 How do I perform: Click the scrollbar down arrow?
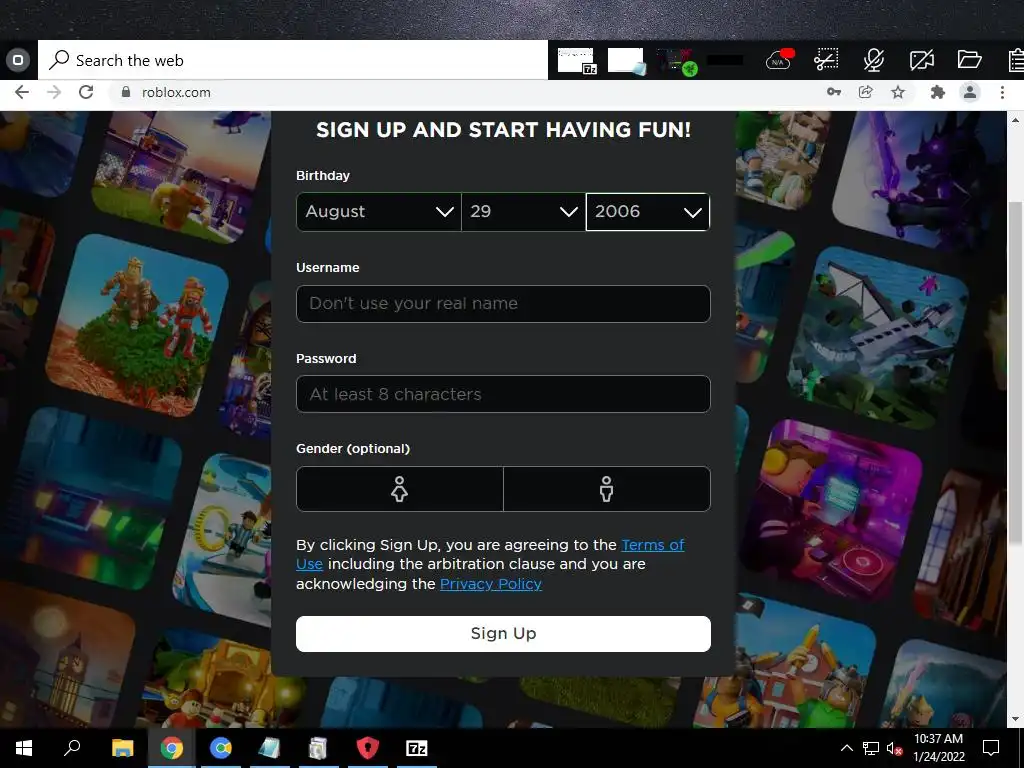pyautogui.click(x=1015, y=719)
